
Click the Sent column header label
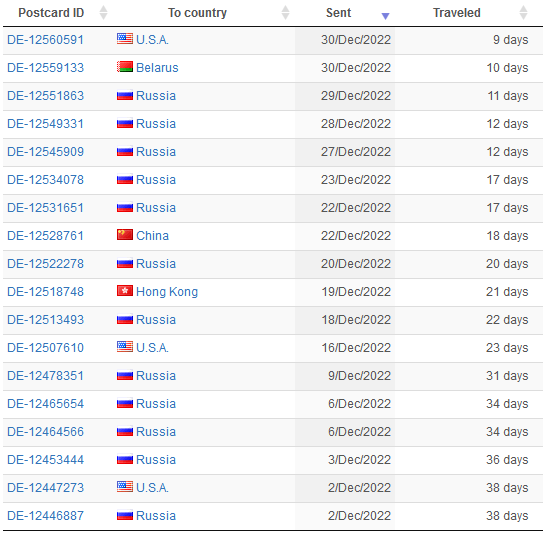coord(338,13)
